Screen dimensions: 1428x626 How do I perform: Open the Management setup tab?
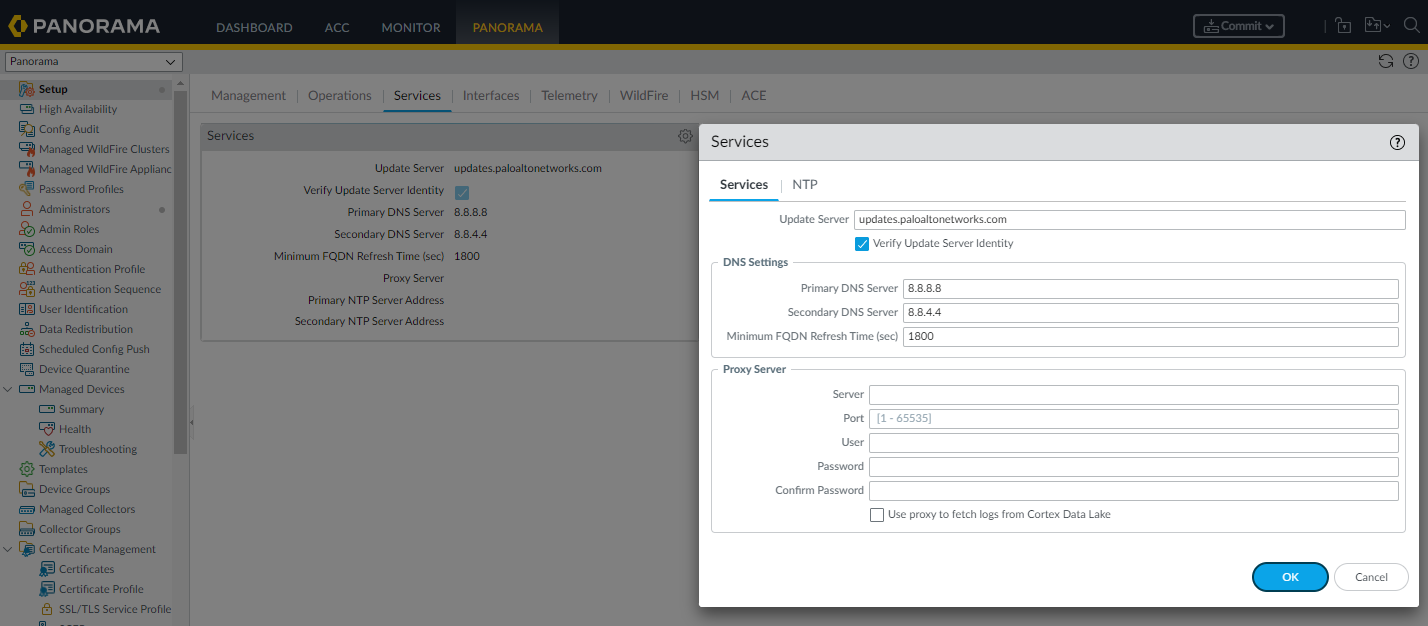(249, 96)
